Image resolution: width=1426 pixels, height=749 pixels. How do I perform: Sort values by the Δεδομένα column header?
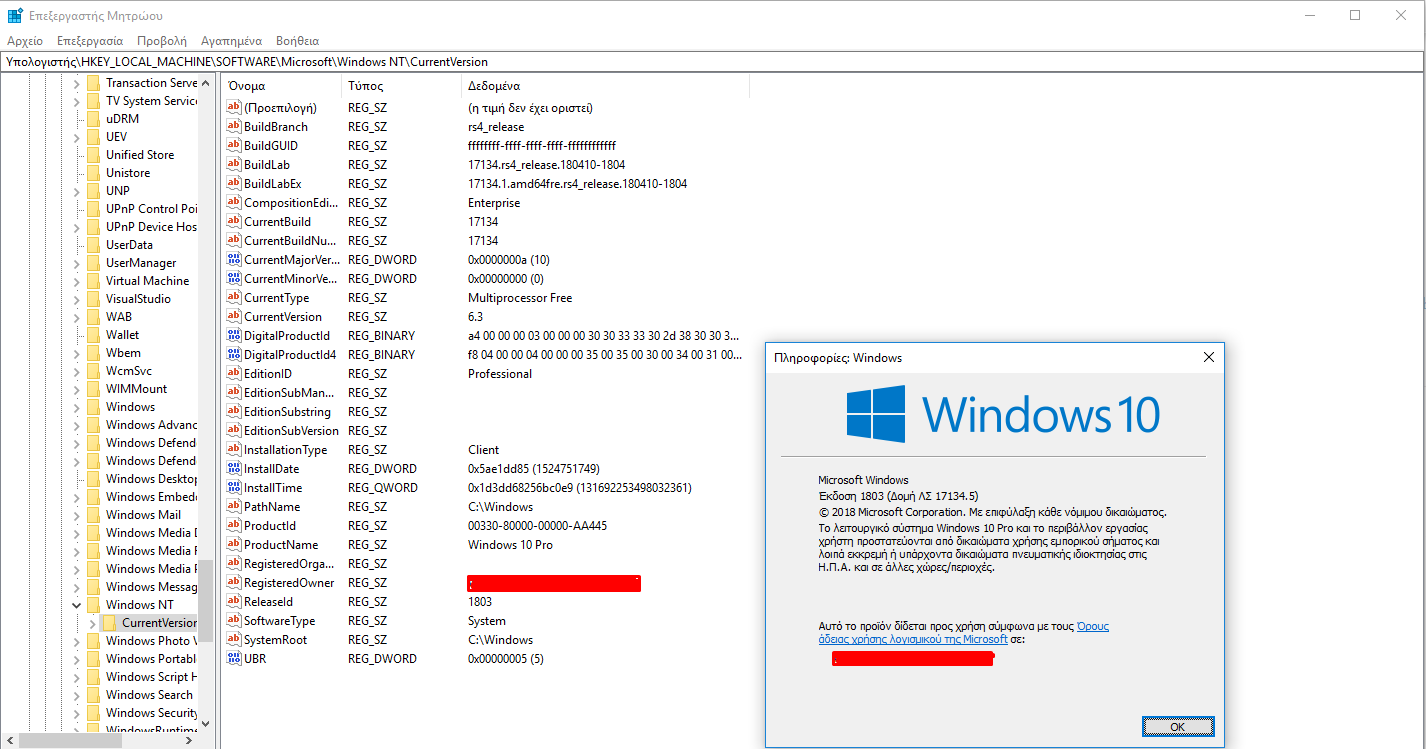coord(605,86)
